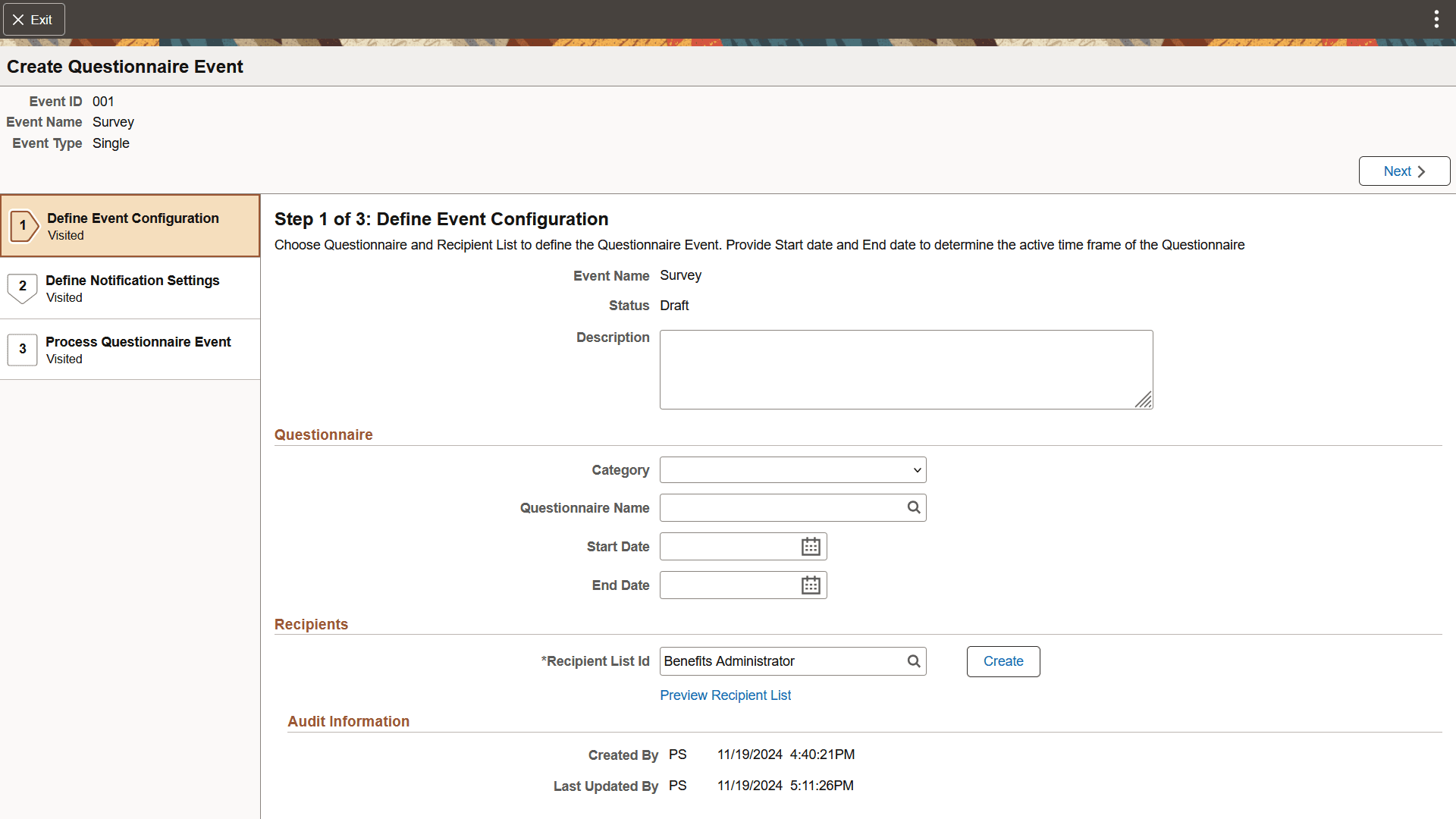The width and height of the screenshot is (1456, 819).
Task: Click inside the Description text area
Action: point(905,369)
